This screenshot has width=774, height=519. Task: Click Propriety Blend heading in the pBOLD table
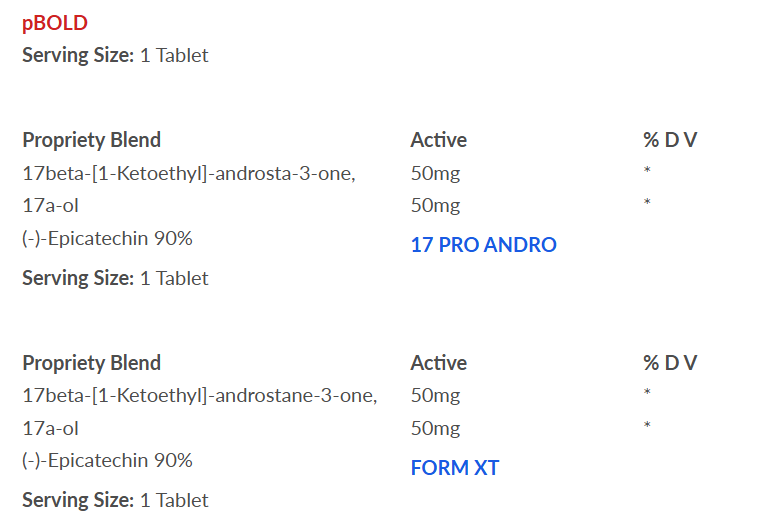(92, 140)
